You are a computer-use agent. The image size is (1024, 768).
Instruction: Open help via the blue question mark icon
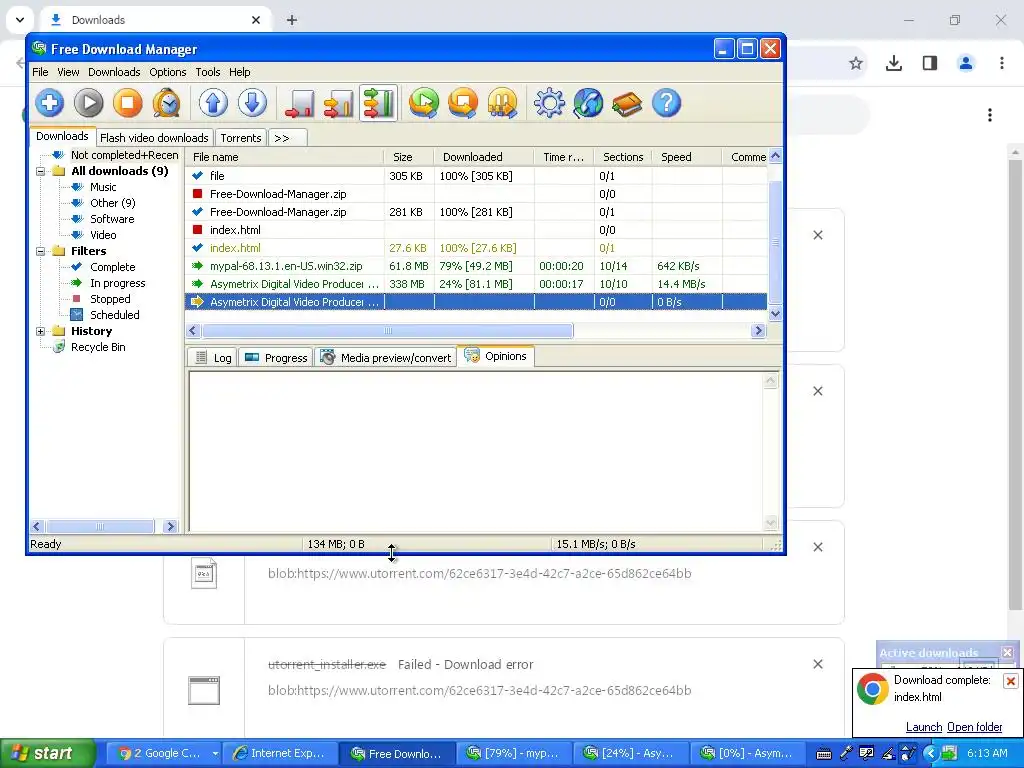click(666, 103)
